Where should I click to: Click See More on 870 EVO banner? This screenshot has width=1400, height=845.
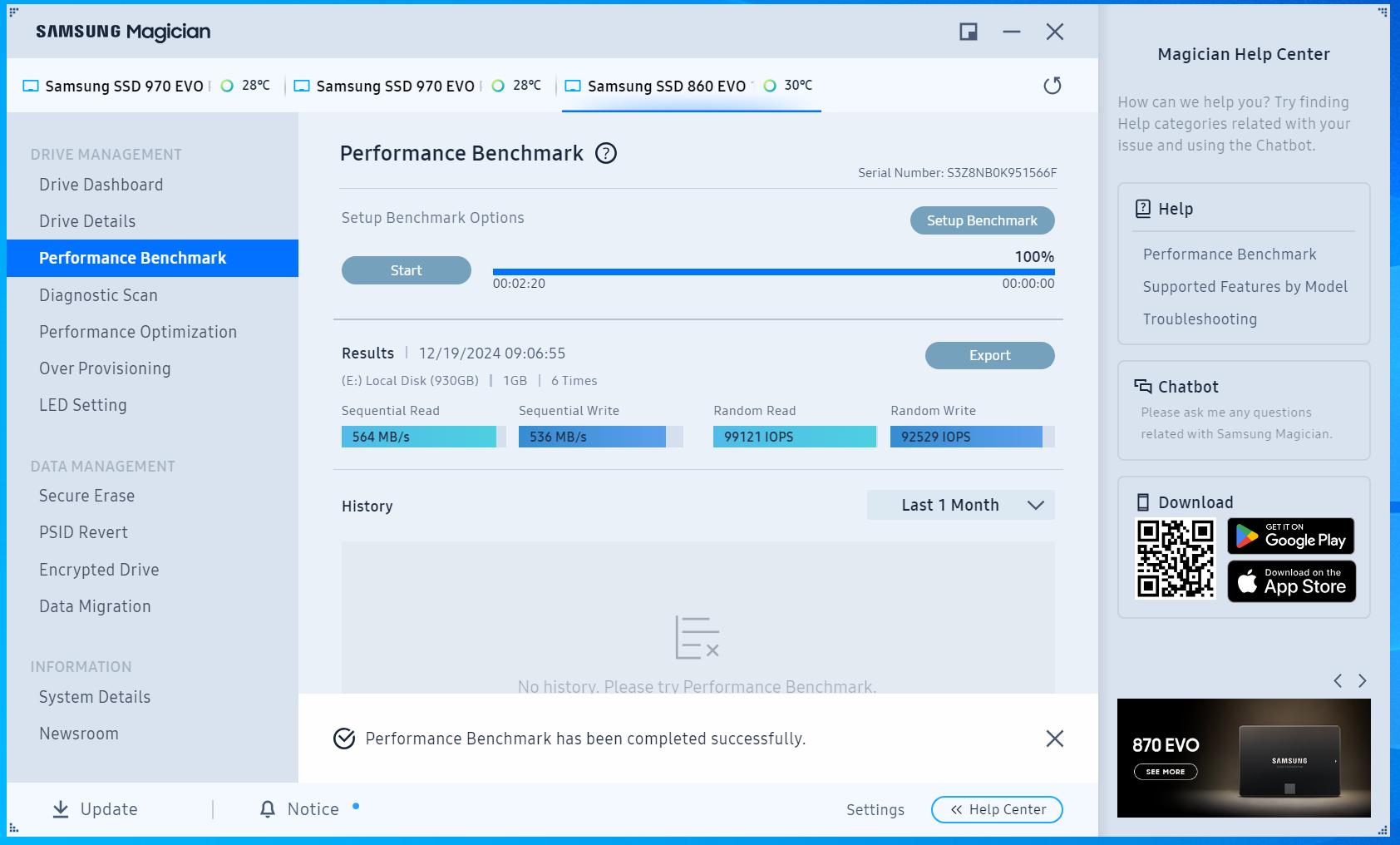tap(1166, 772)
